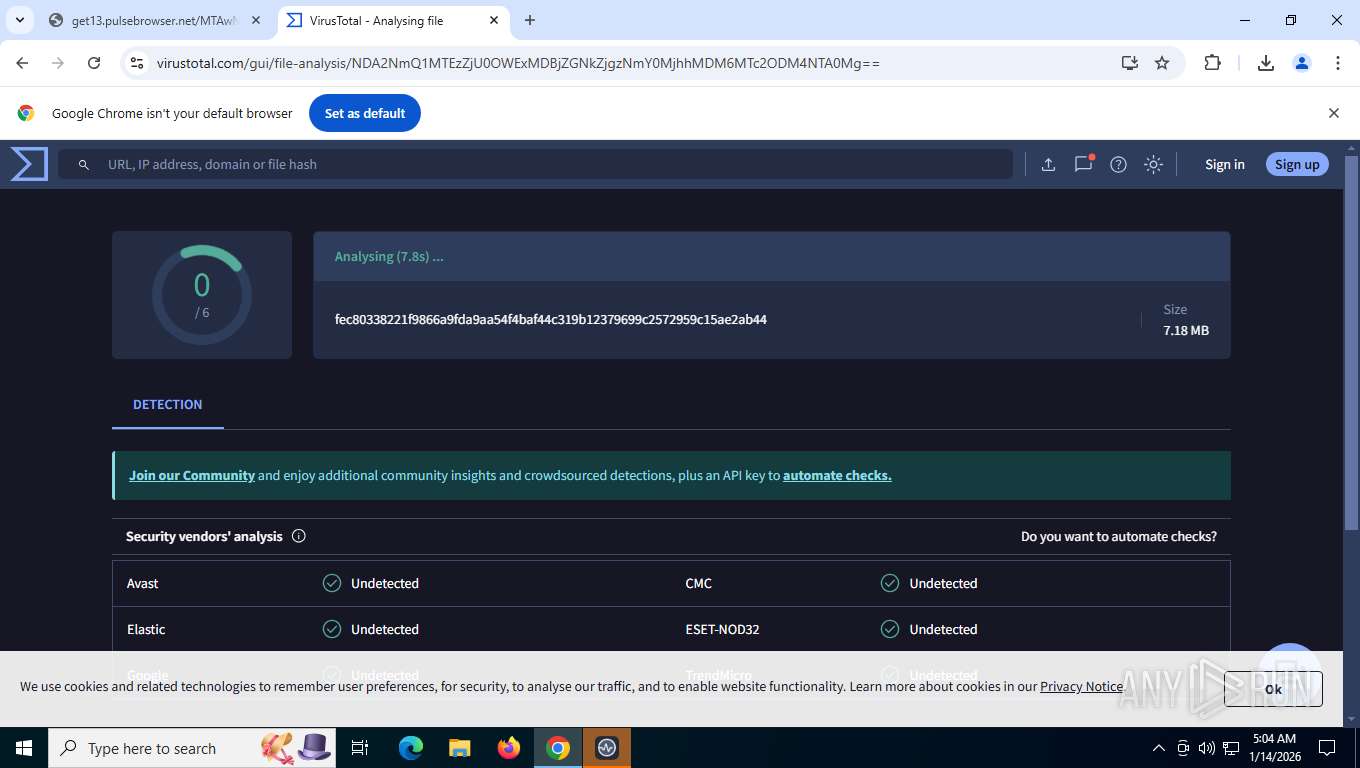Click the Avast vendor name
Image resolution: width=1360 pixels, height=768 pixels.
tap(143, 583)
